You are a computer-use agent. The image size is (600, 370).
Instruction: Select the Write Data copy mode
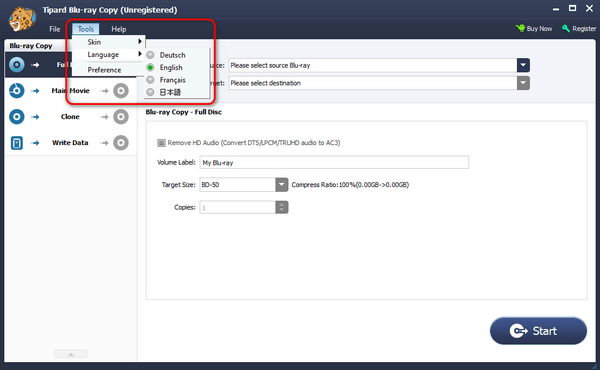point(70,143)
